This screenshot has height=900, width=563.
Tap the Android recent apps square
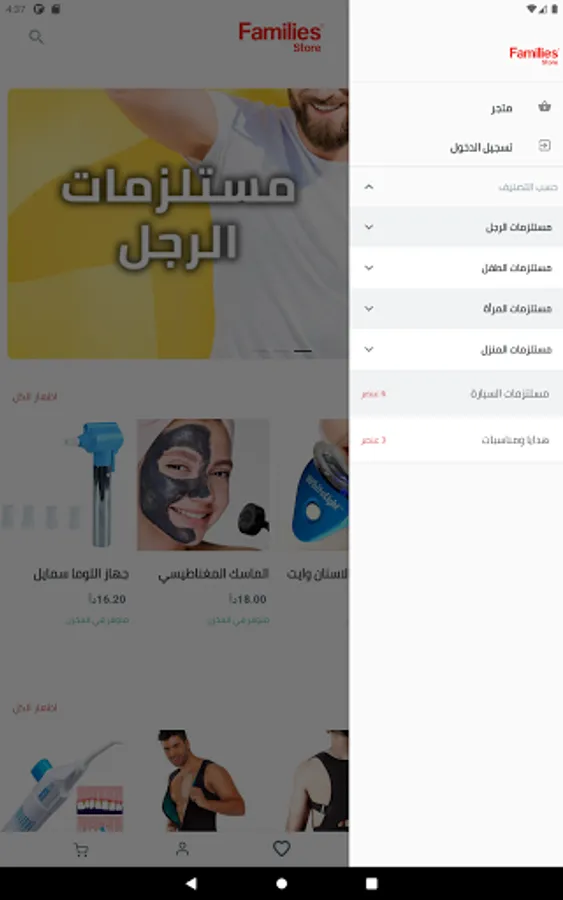click(x=371, y=883)
